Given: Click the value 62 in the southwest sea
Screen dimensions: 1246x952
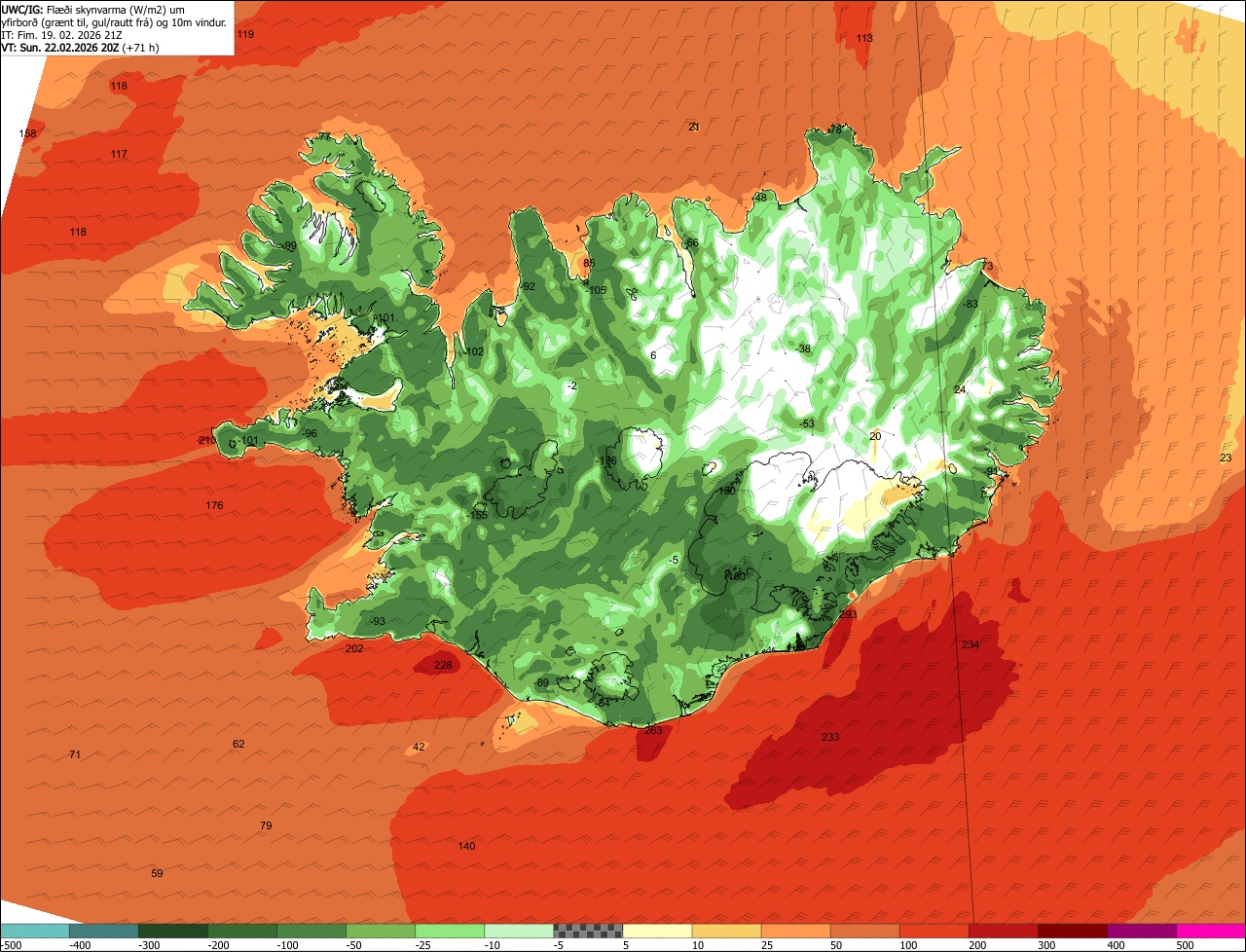Looking at the screenshot, I should click(x=238, y=744).
